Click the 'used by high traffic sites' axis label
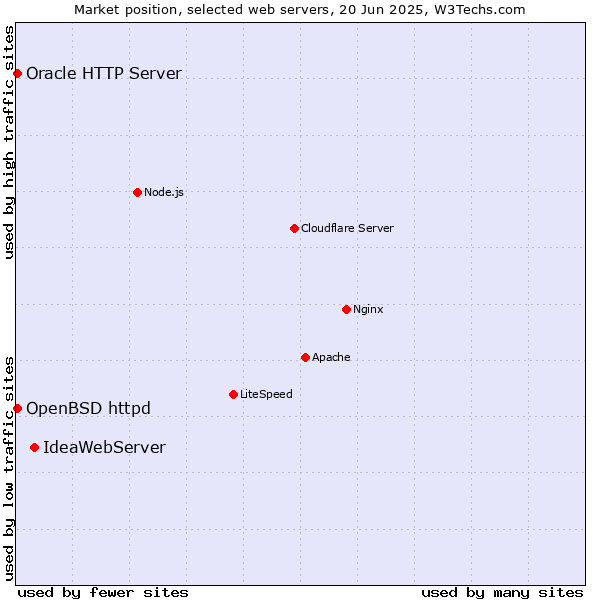Screen dimensions: 600x600 (9, 142)
